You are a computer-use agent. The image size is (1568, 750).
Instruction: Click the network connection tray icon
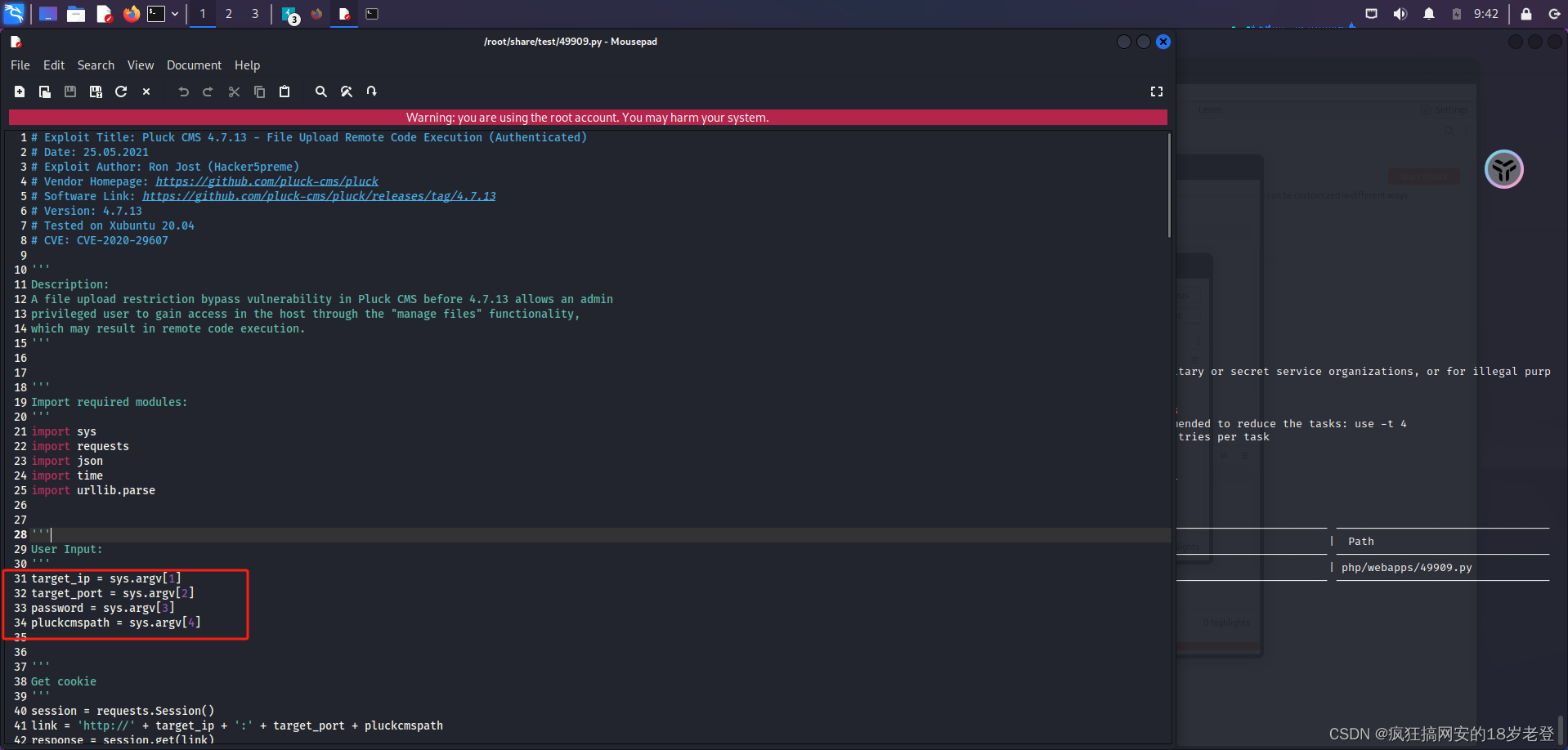pyautogui.click(x=1372, y=14)
